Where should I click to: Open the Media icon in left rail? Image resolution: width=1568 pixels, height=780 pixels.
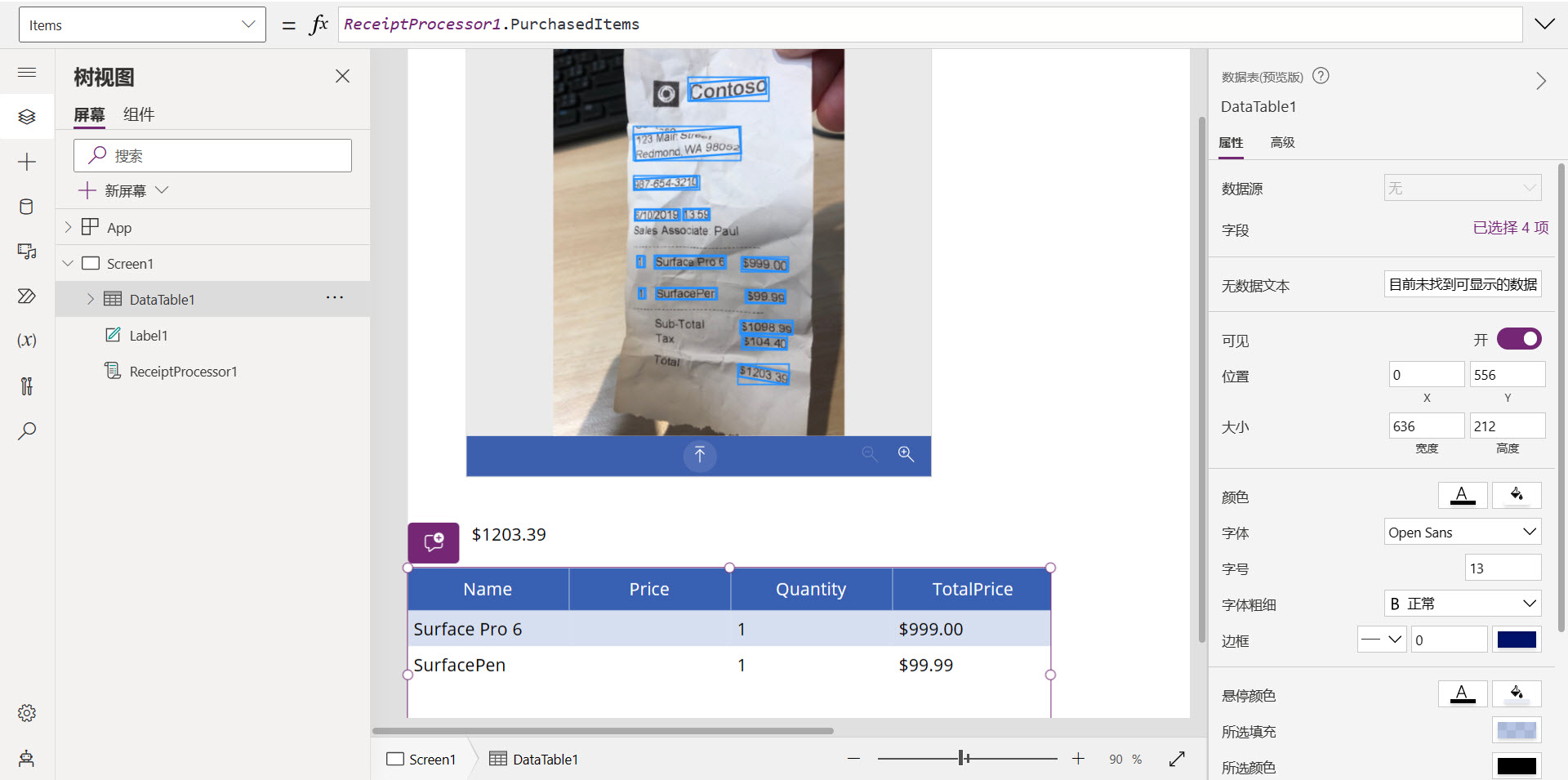[27, 252]
